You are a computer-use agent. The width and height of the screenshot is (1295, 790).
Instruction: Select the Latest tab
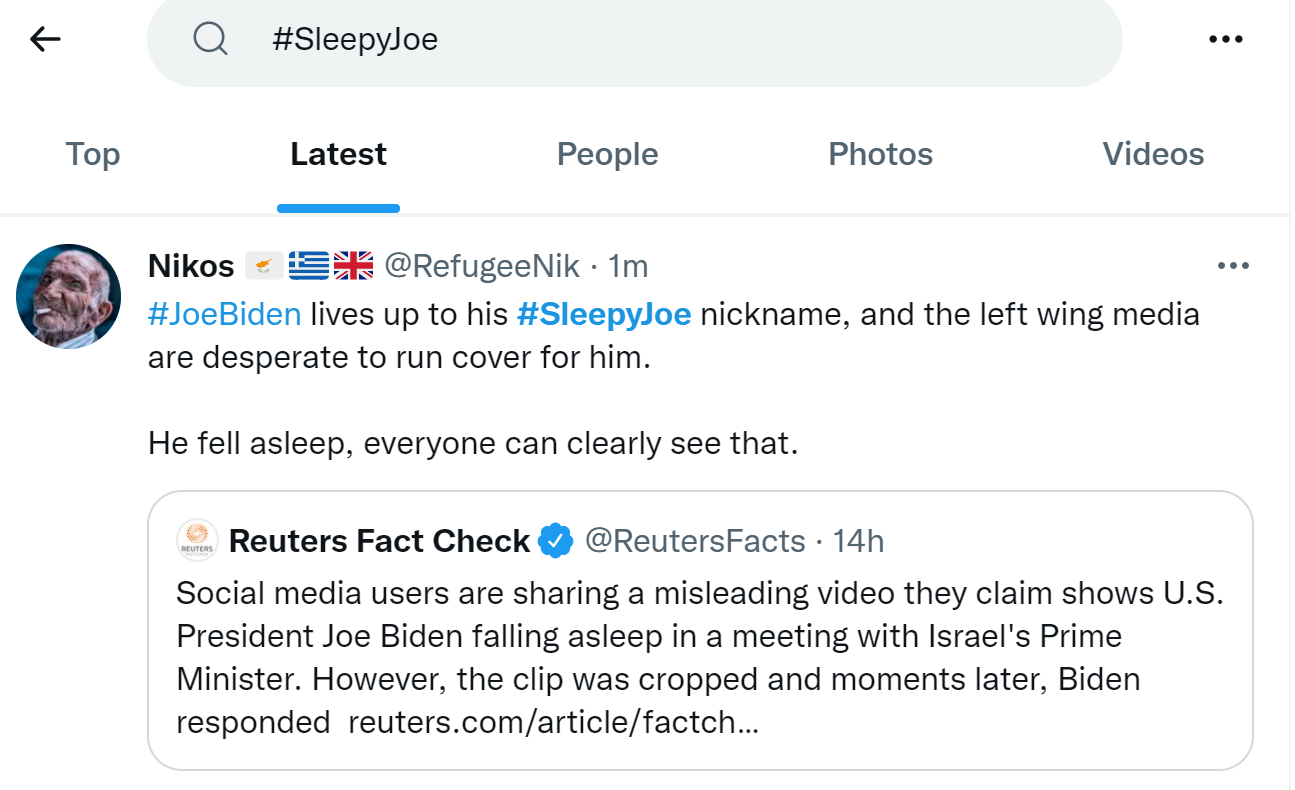tap(338, 154)
